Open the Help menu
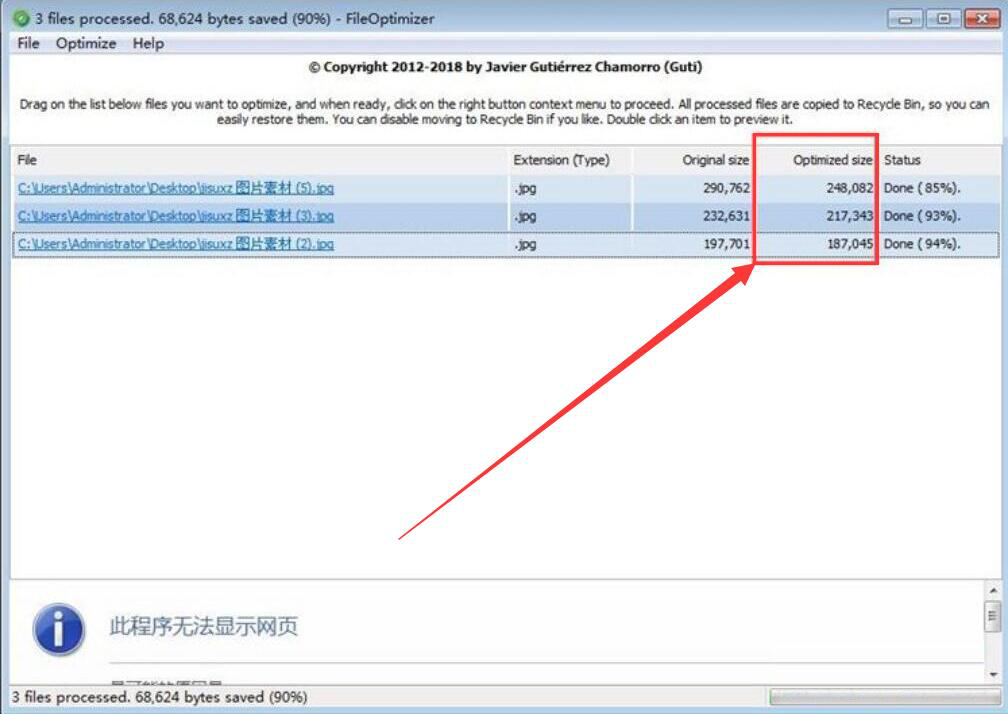1008x714 pixels. (148, 44)
